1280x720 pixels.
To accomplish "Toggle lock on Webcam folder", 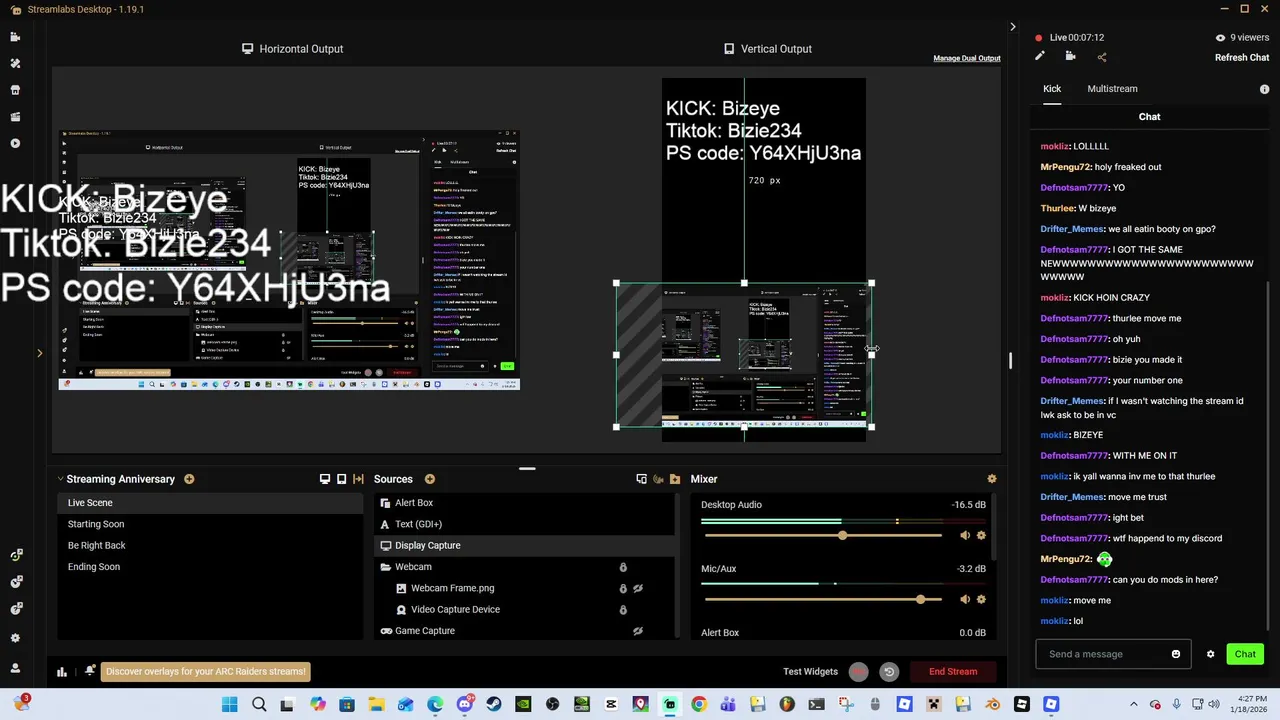I will (x=623, y=567).
